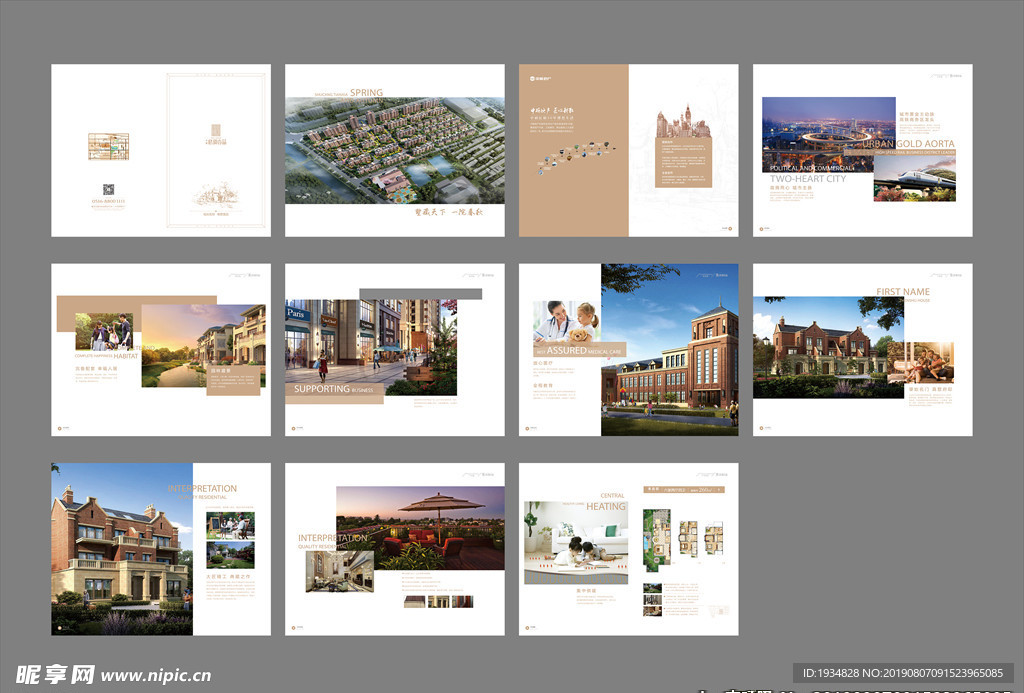Click the building sketch on the front cover
Screen dimensions: 1024x693
point(217,194)
